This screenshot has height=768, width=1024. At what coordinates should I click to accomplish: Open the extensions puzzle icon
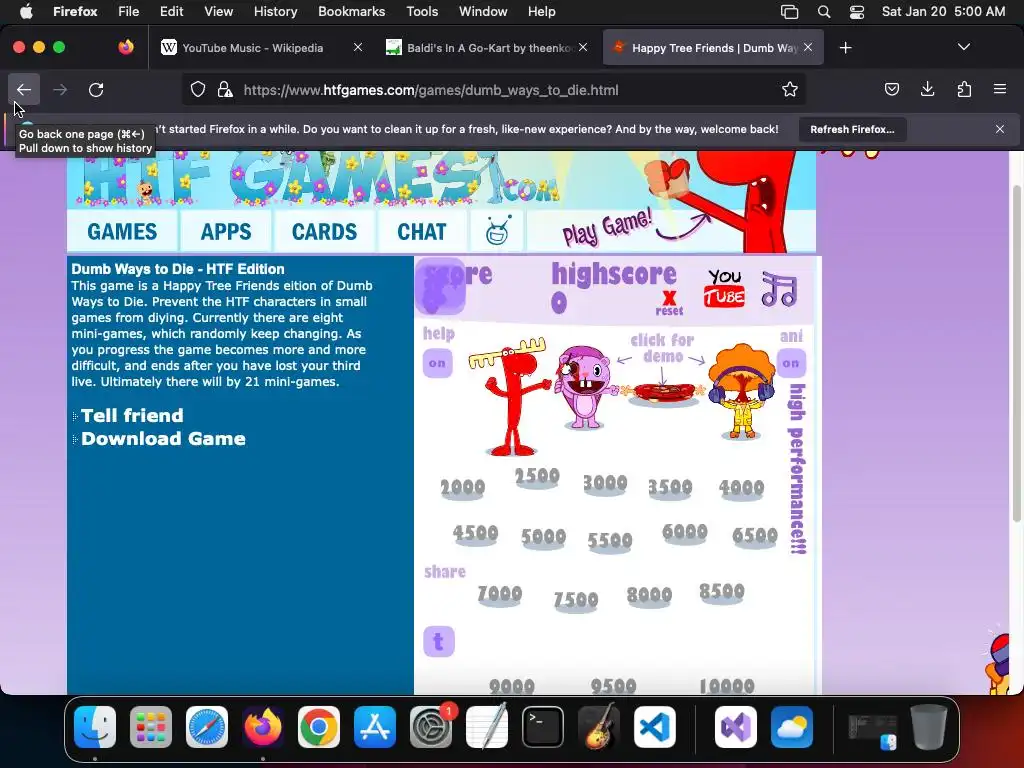pyautogui.click(x=964, y=89)
